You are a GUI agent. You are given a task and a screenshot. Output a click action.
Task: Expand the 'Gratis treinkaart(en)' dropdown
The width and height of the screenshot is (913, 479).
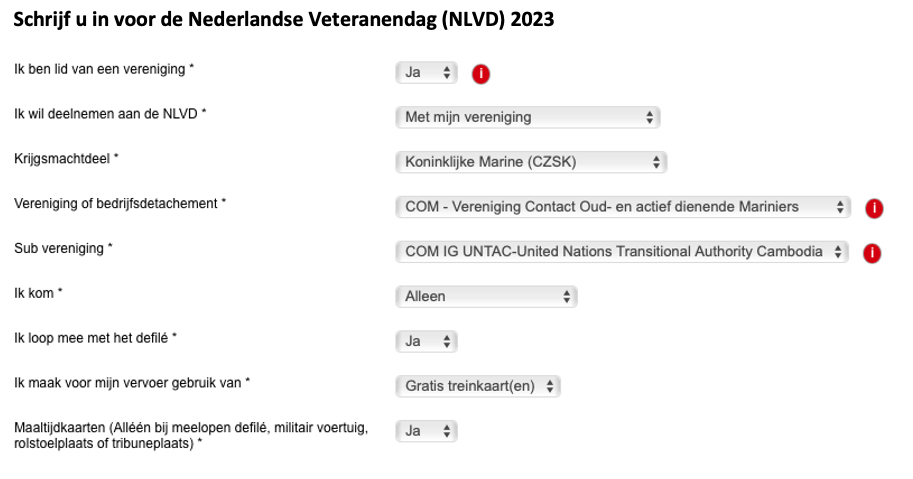pyautogui.click(x=478, y=386)
